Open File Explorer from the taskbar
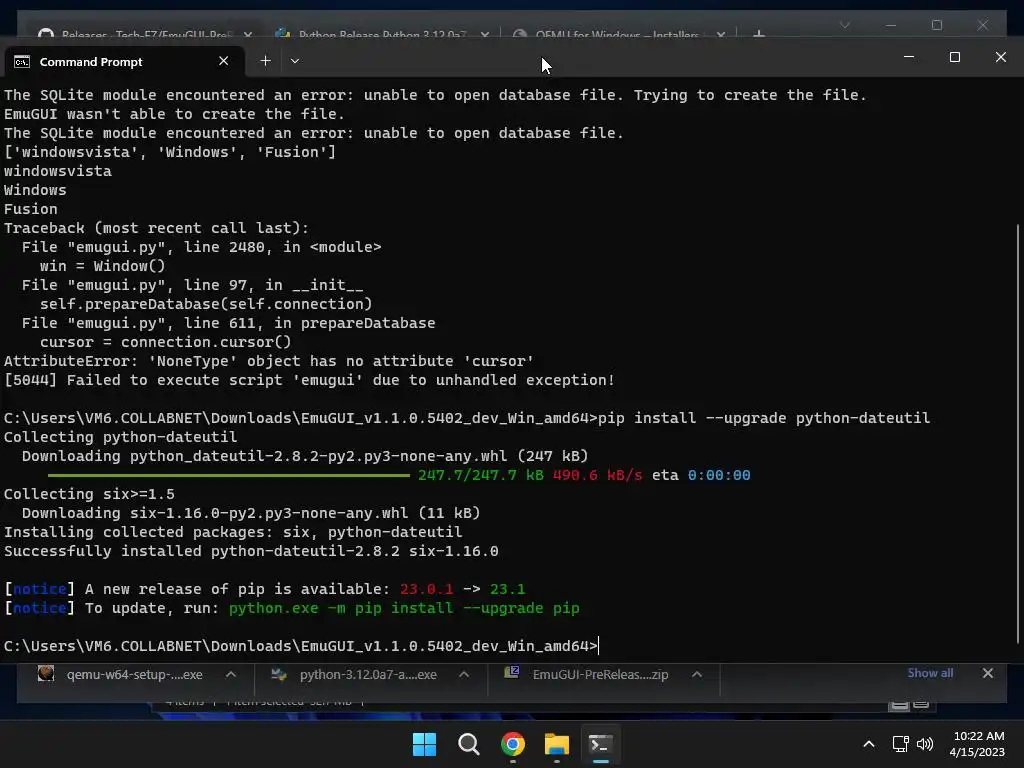 point(556,744)
